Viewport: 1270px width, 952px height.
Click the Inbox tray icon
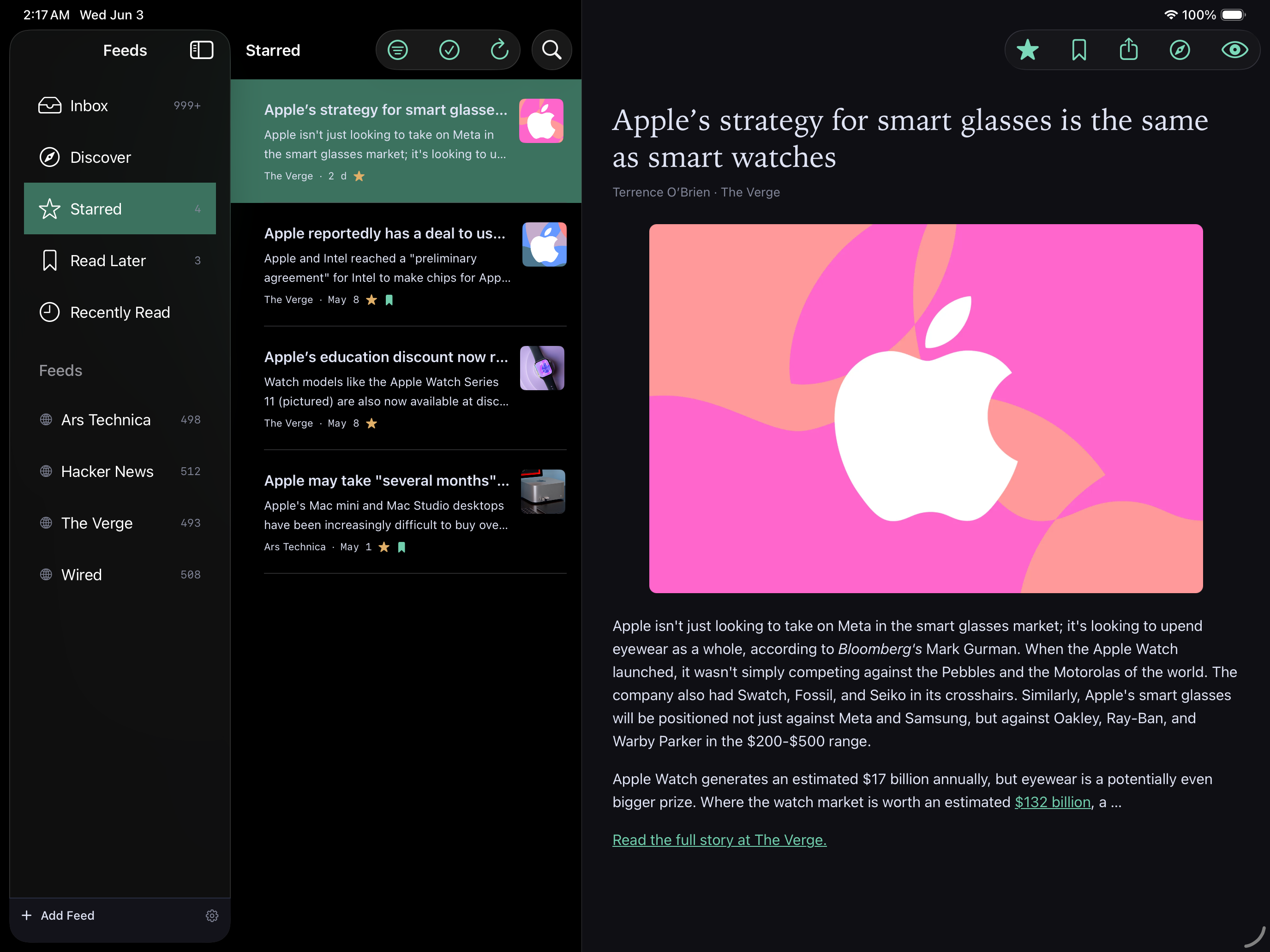coord(49,106)
